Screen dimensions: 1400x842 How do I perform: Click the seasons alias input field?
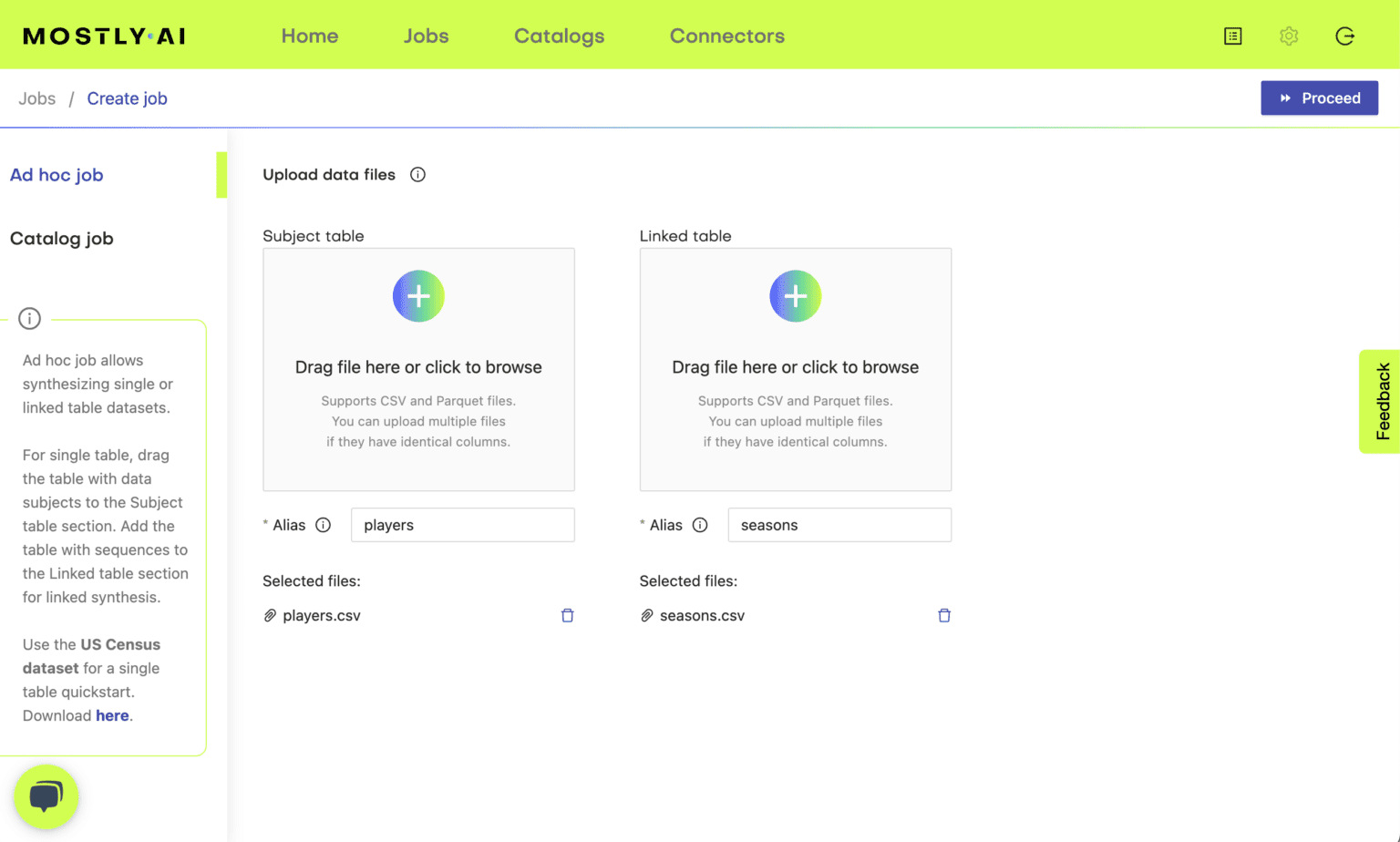[x=839, y=525]
